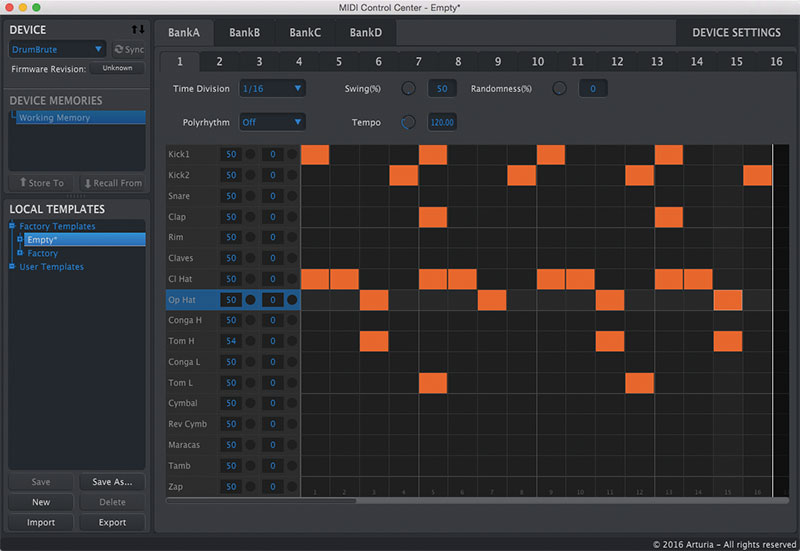Click Clap randomness knob
Image resolution: width=800 pixels, height=551 pixels.
pos(292,217)
